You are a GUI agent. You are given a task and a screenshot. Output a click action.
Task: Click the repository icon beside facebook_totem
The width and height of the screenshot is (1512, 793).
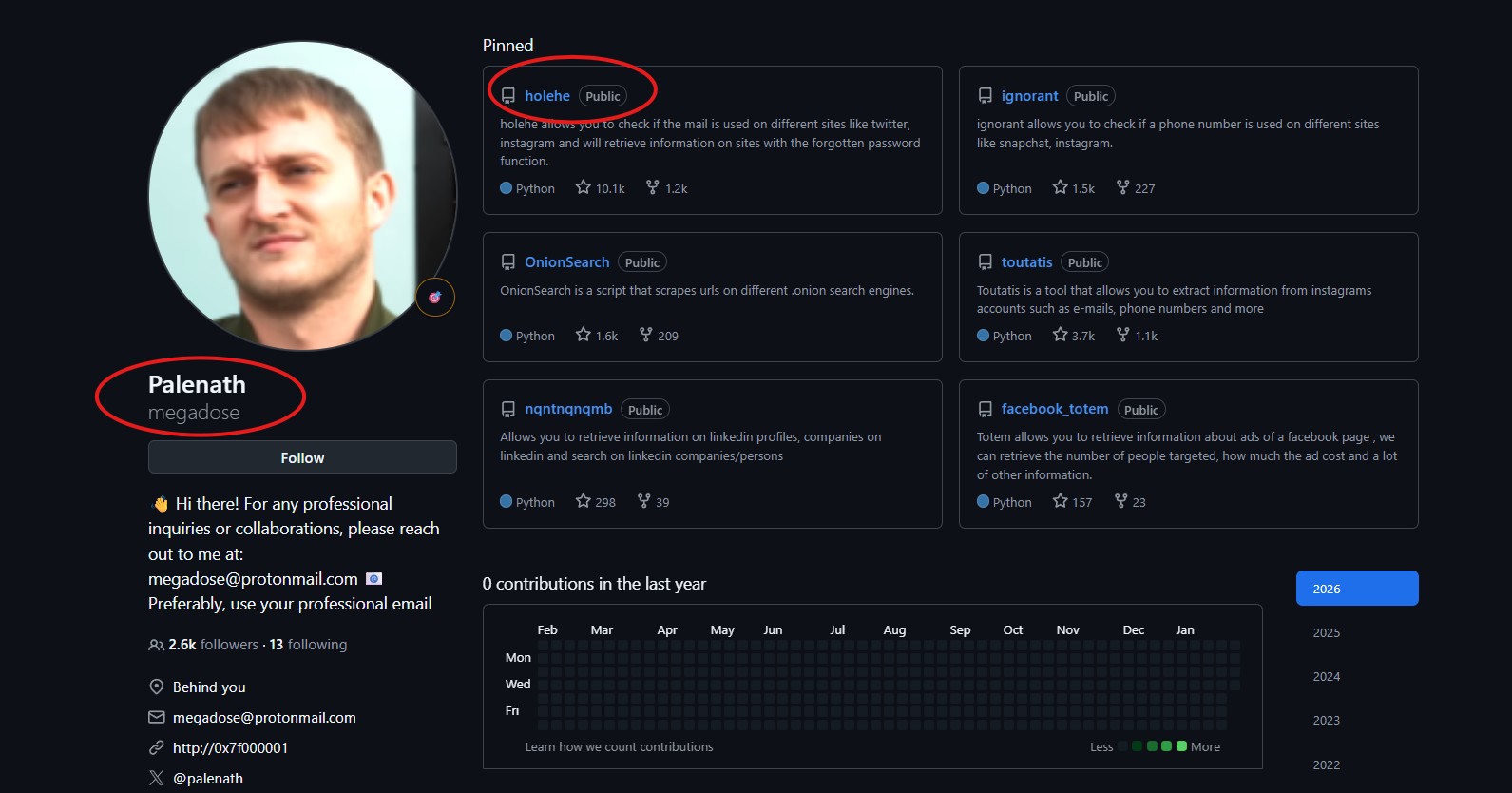(x=986, y=409)
